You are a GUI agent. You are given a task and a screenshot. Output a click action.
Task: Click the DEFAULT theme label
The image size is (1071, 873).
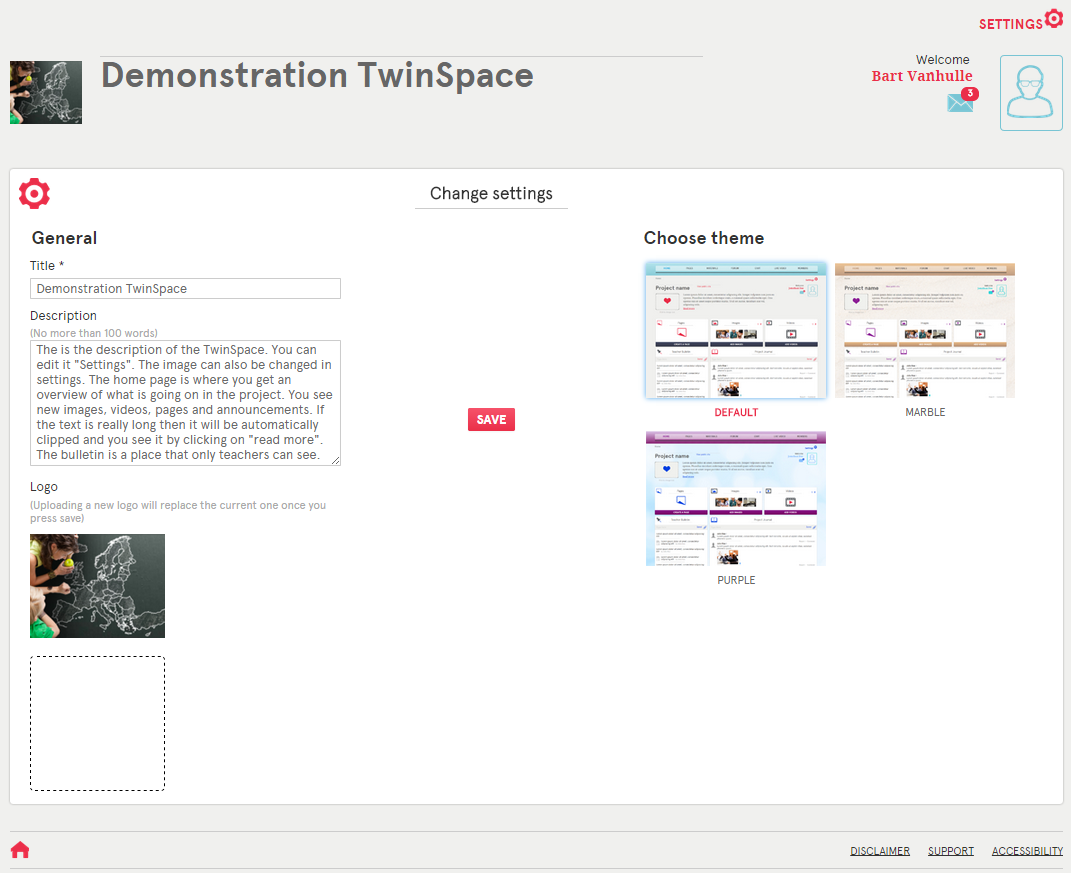(736, 412)
